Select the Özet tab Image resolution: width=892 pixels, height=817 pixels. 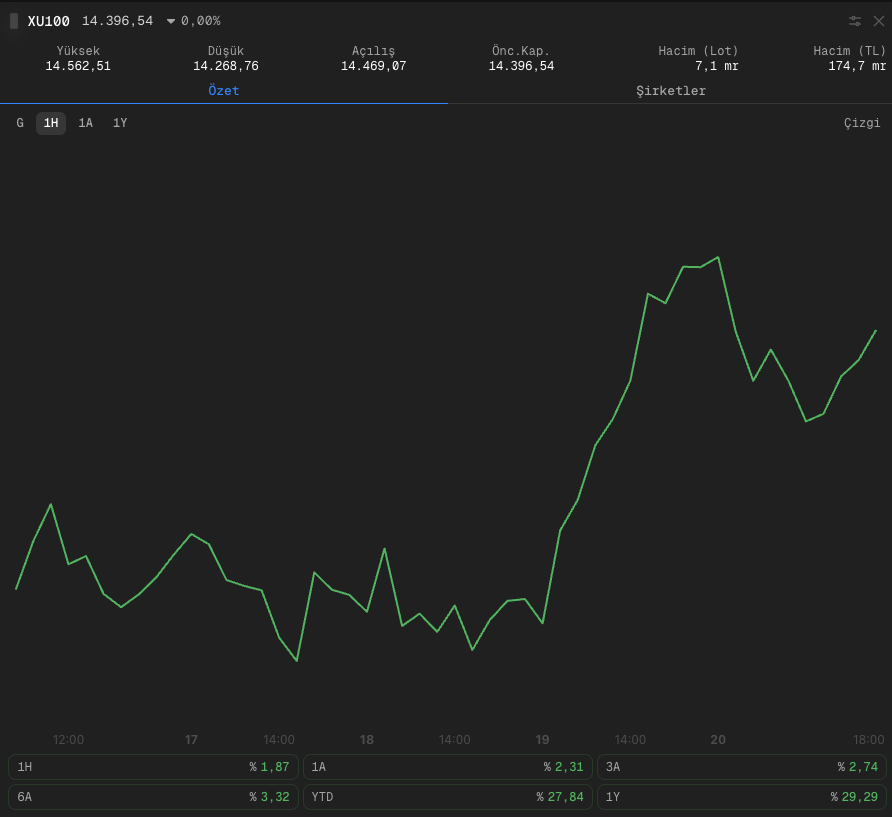(224, 91)
